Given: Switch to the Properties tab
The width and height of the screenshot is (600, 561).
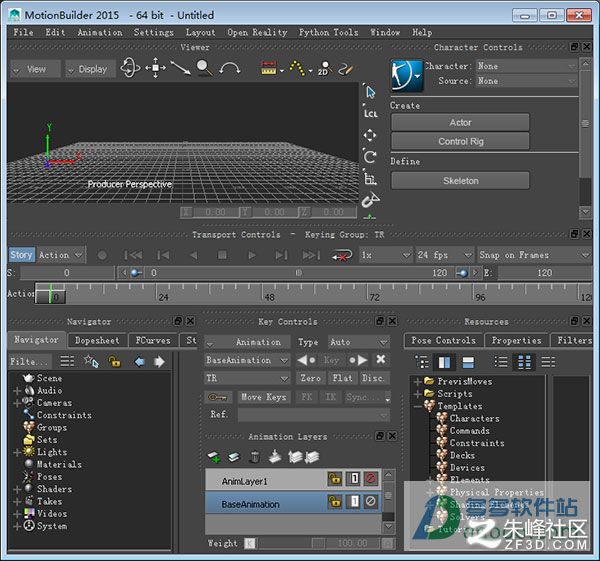Looking at the screenshot, I should pos(517,340).
